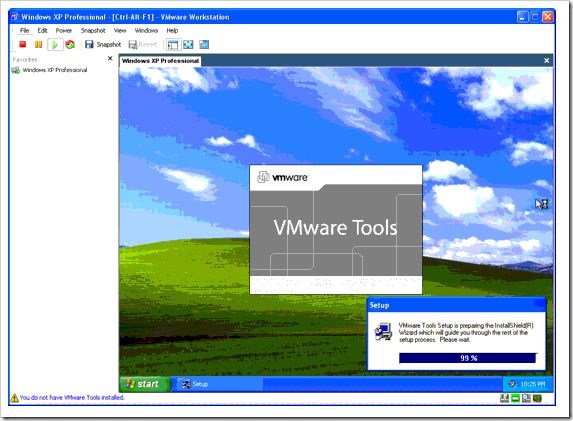Image resolution: width=573 pixels, height=421 pixels.
Task: Click 'You do not have VMware Tools installed' message
Action: click(x=72, y=398)
